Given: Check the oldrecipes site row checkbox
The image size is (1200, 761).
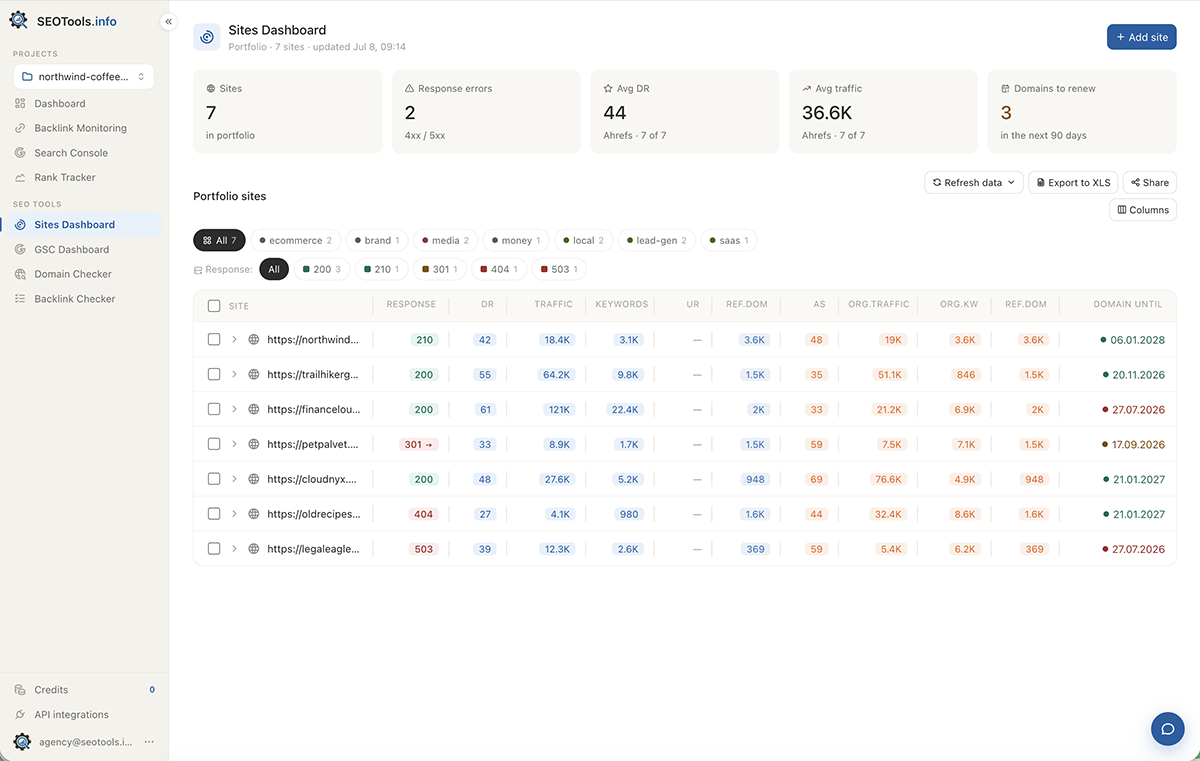Looking at the screenshot, I should point(214,514).
